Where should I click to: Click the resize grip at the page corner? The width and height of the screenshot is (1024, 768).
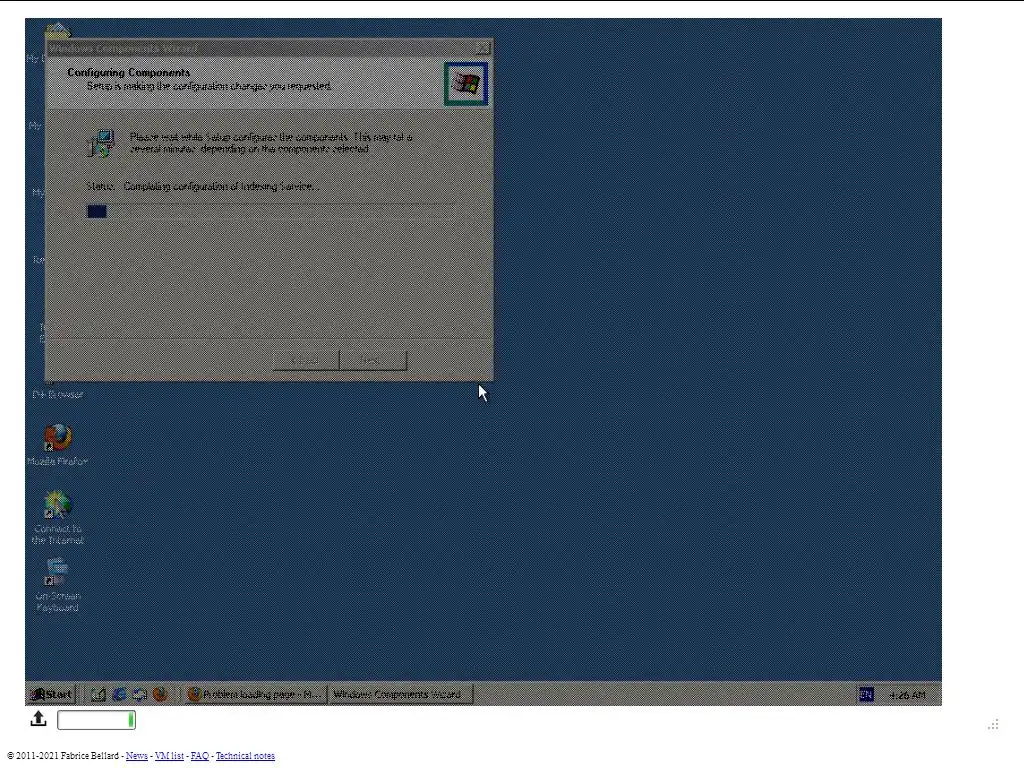(993, 724)
